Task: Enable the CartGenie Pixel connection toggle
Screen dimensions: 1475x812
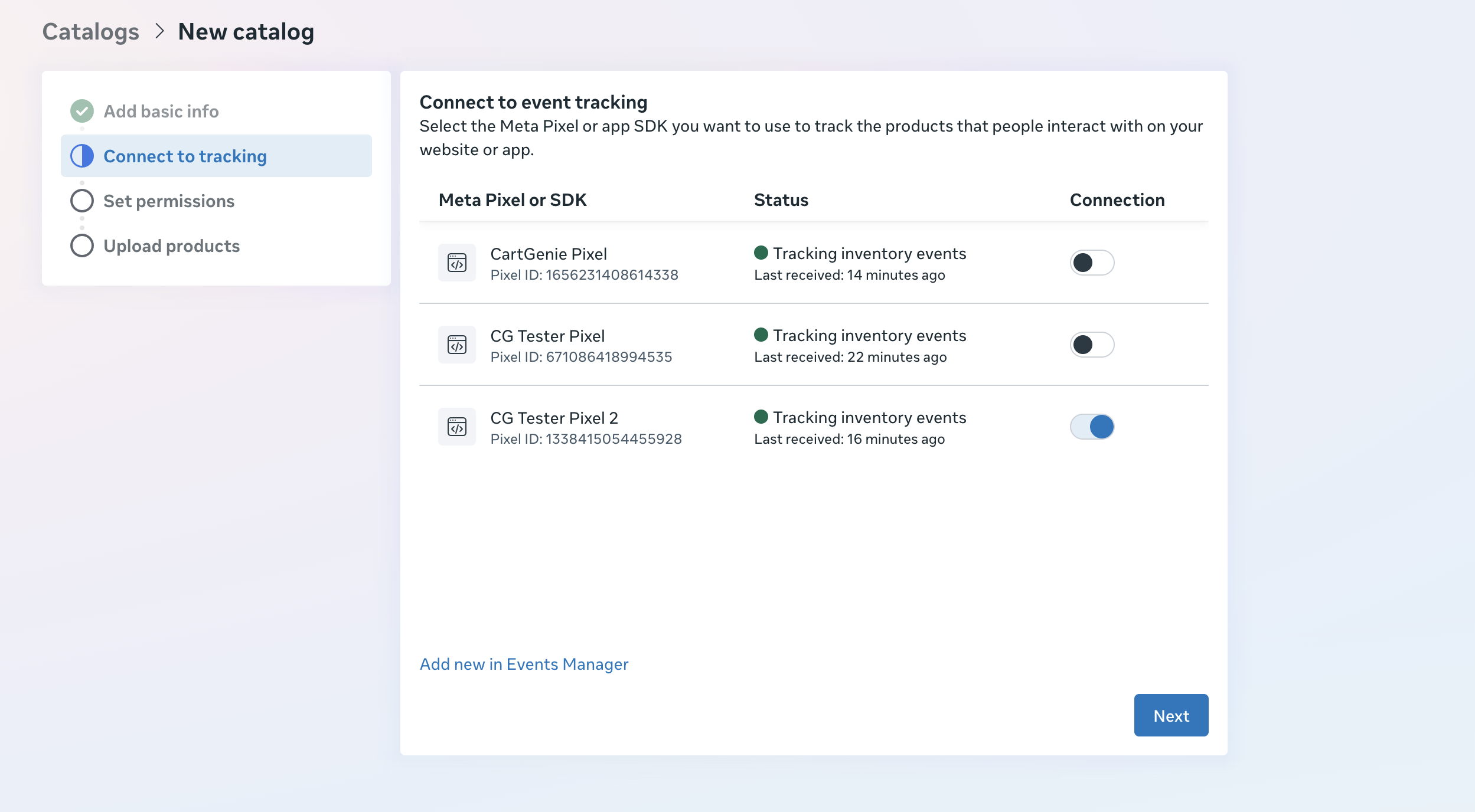Action: [1092, 263]
